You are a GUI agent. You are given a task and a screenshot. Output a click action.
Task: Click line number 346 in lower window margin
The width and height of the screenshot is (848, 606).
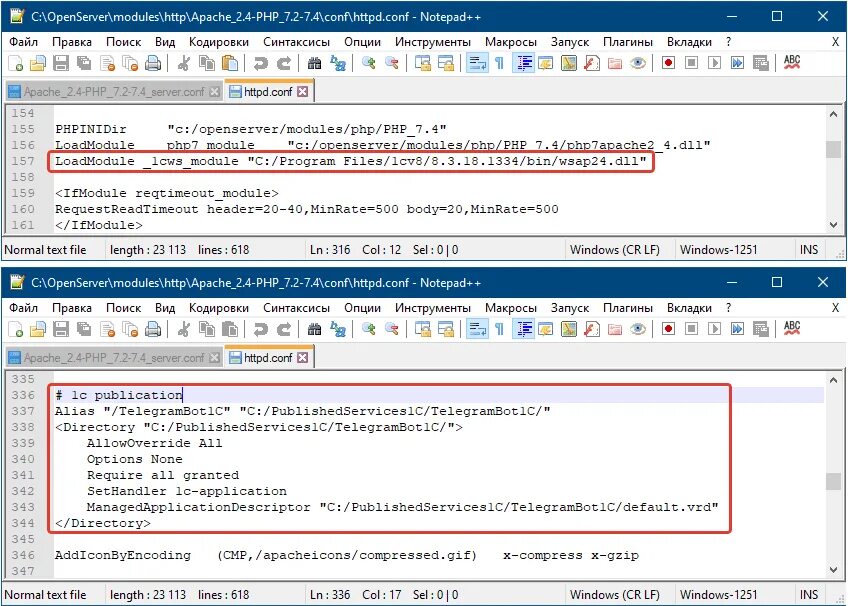tap(23, 555)
